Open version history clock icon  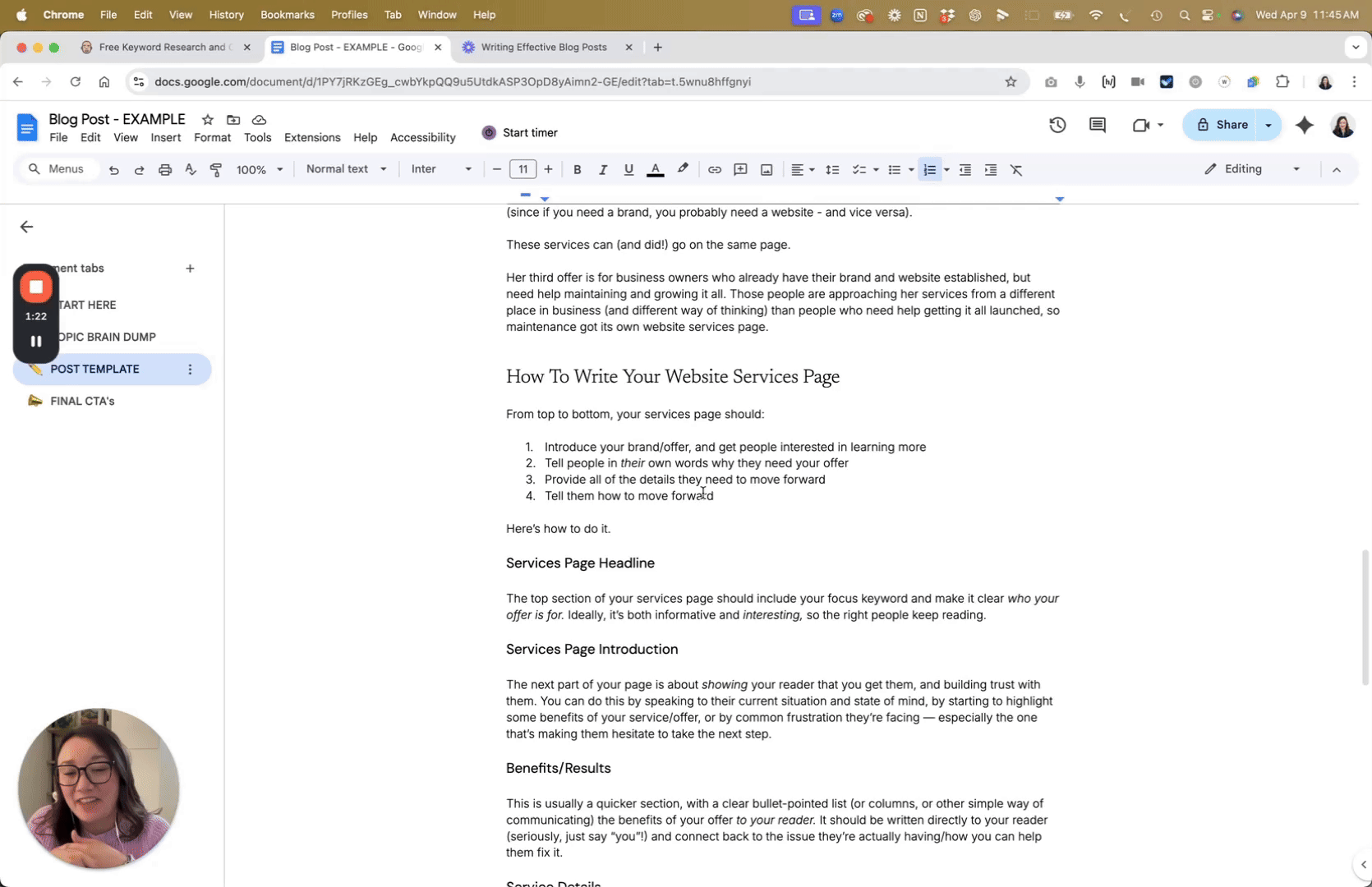coord(1057,125)
